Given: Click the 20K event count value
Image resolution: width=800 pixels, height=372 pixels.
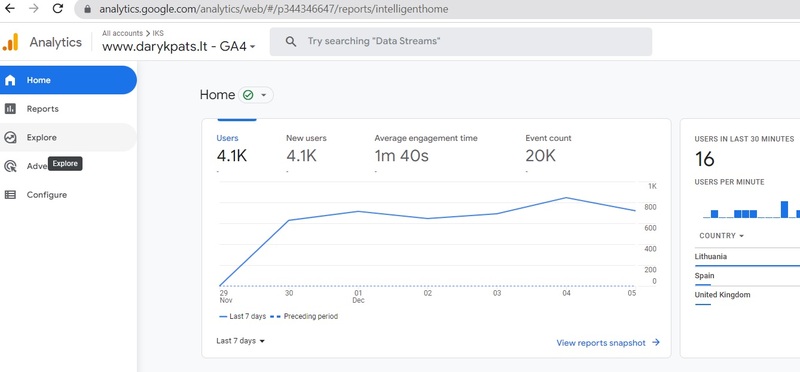Looking at the screenshot, I should [x=540, y=156].
